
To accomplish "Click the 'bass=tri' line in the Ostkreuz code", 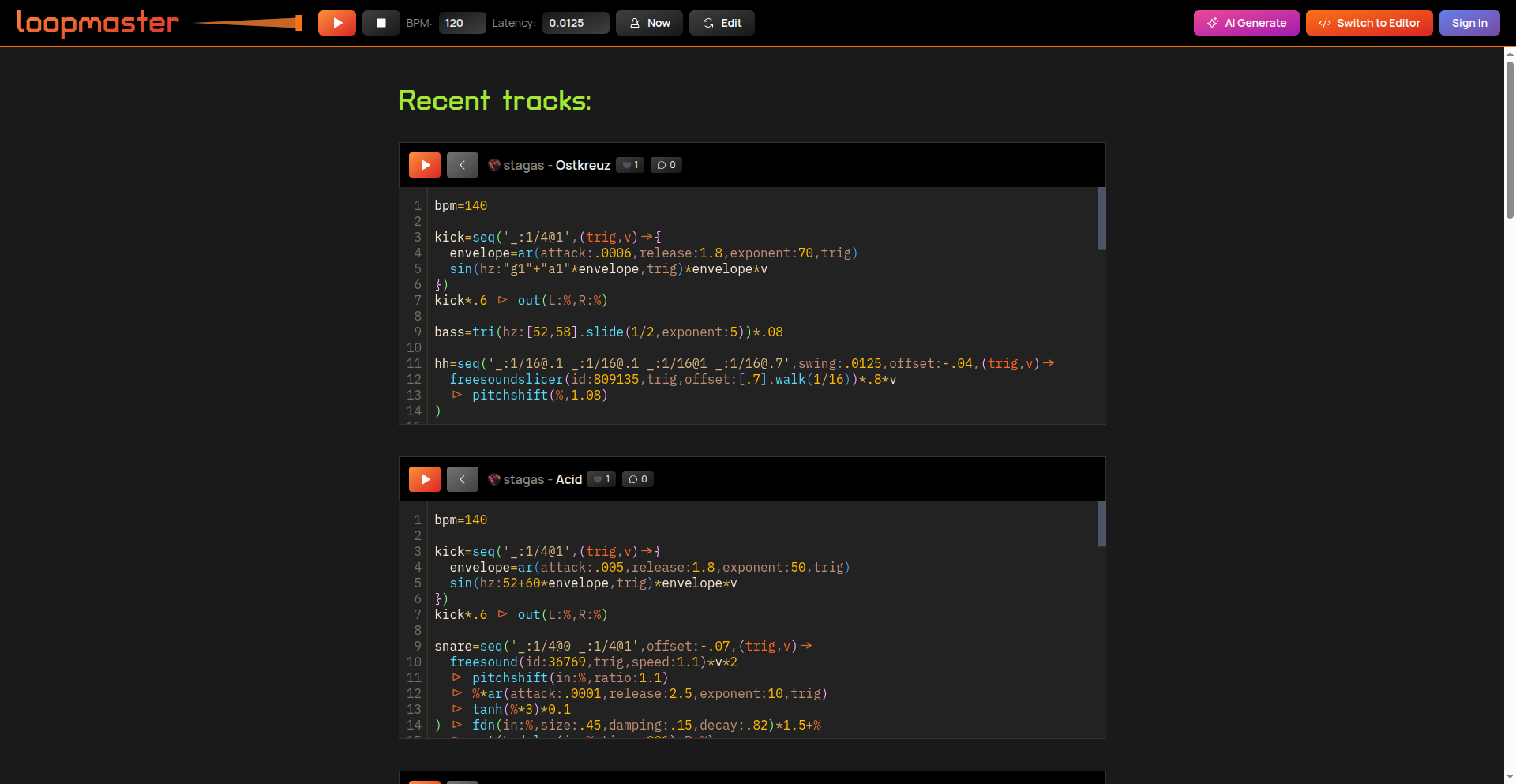I will (x=609, y=332).
